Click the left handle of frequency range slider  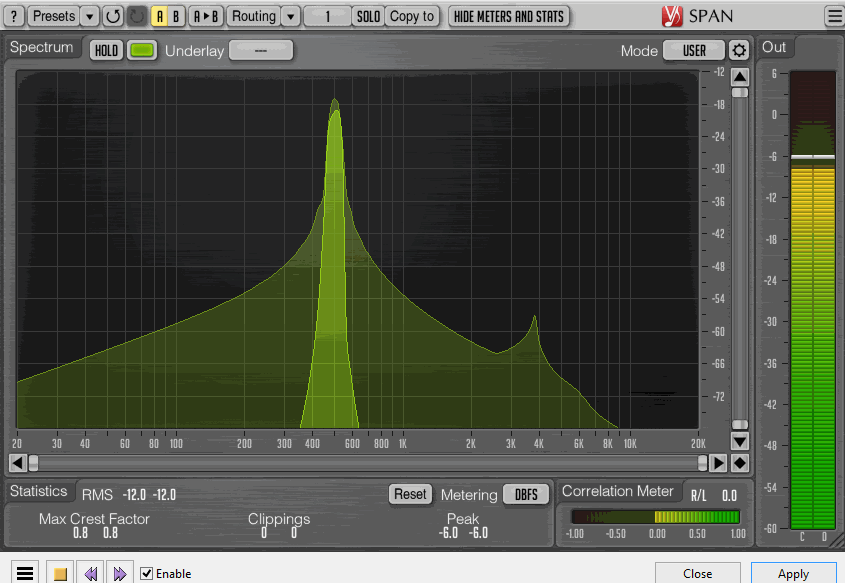(x=33, y=463)
